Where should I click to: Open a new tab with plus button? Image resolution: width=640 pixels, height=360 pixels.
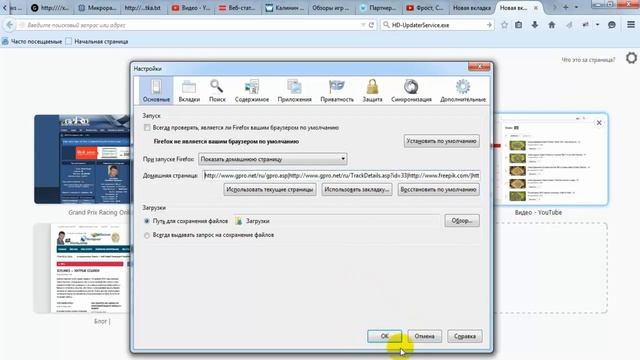[566, 7]
